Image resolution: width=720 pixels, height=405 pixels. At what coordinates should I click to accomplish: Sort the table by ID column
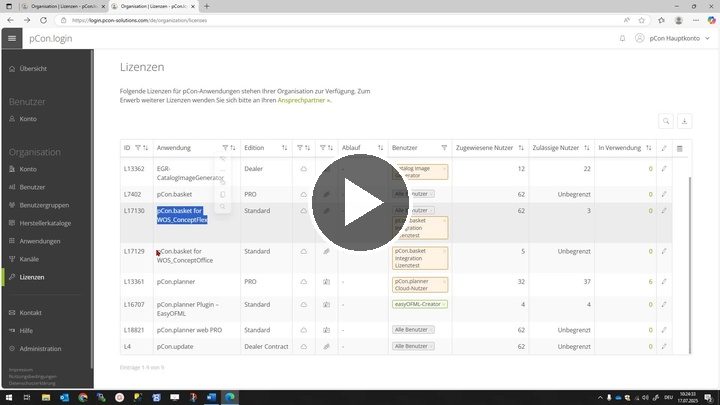click(146, 148)
